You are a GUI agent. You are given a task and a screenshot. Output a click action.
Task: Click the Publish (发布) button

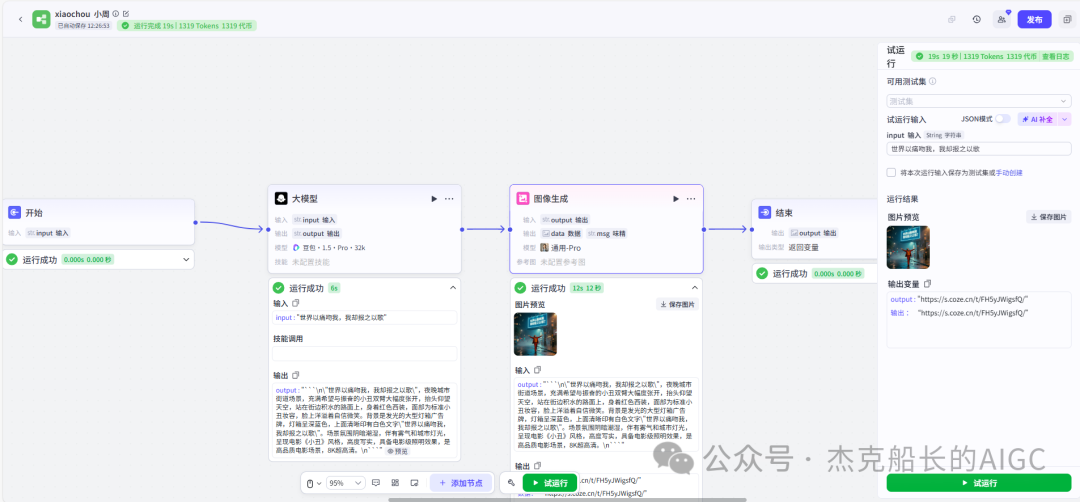[1035, 19]
